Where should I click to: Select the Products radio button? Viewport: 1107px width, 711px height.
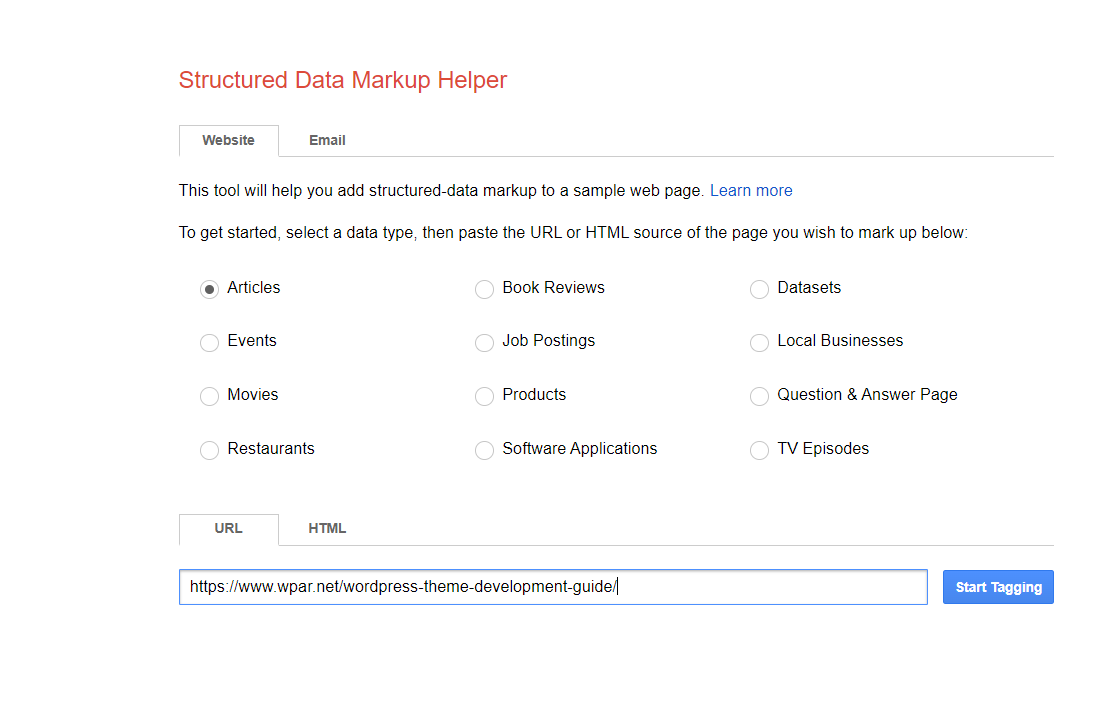[484, 396]
